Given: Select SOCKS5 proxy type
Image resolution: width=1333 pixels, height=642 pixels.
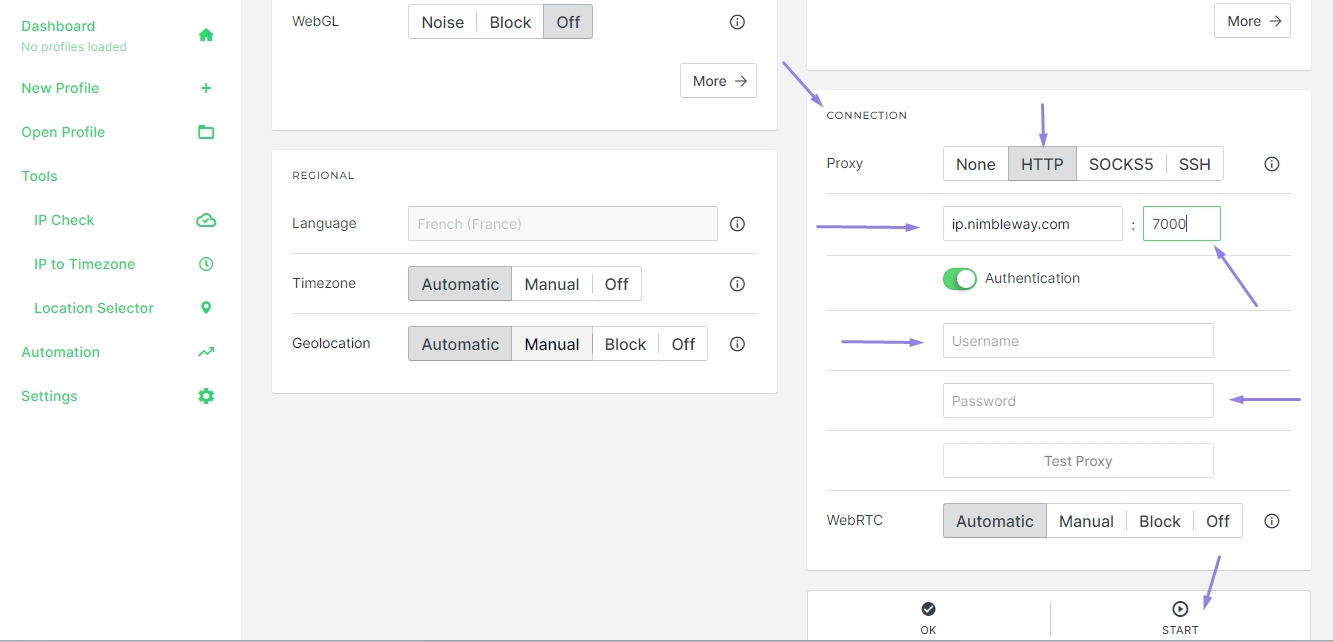Looking at the screenshot, I should click(x=1120, y=164).
